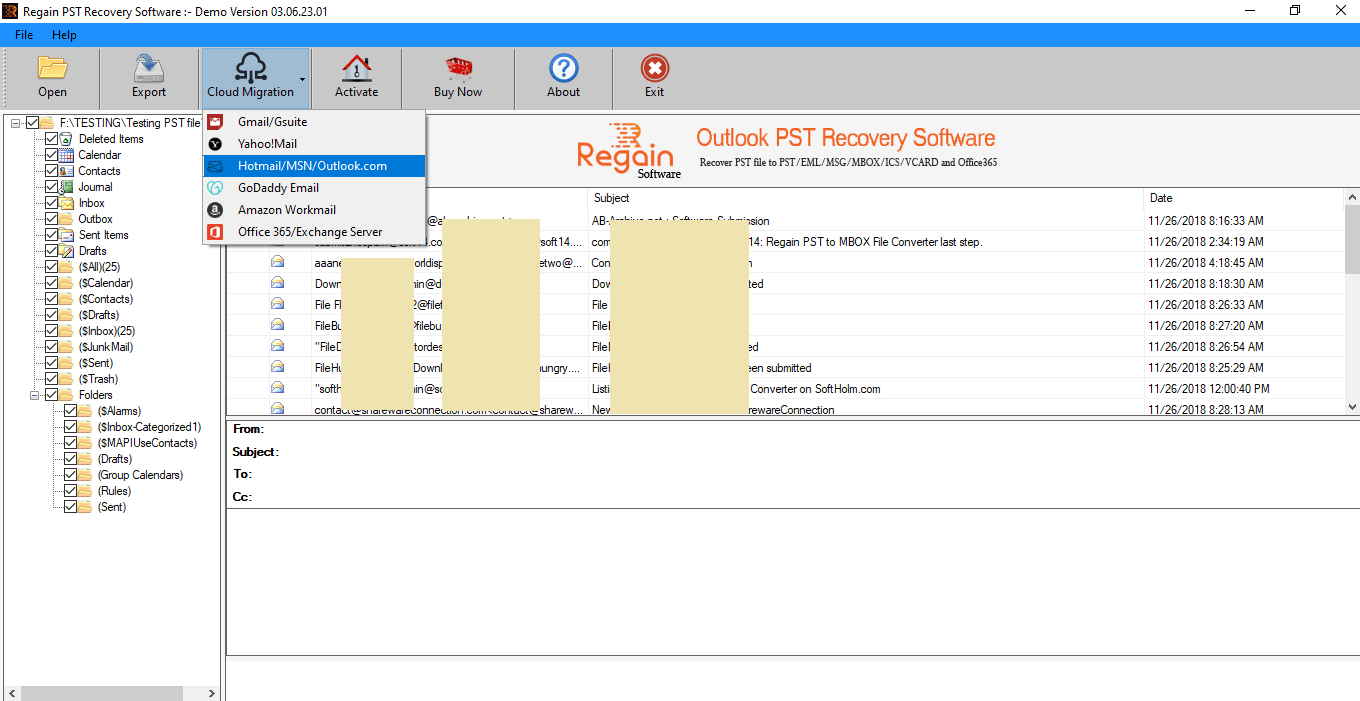Toggle the ($JunkMail) folder checkbox

pos(52,347)
